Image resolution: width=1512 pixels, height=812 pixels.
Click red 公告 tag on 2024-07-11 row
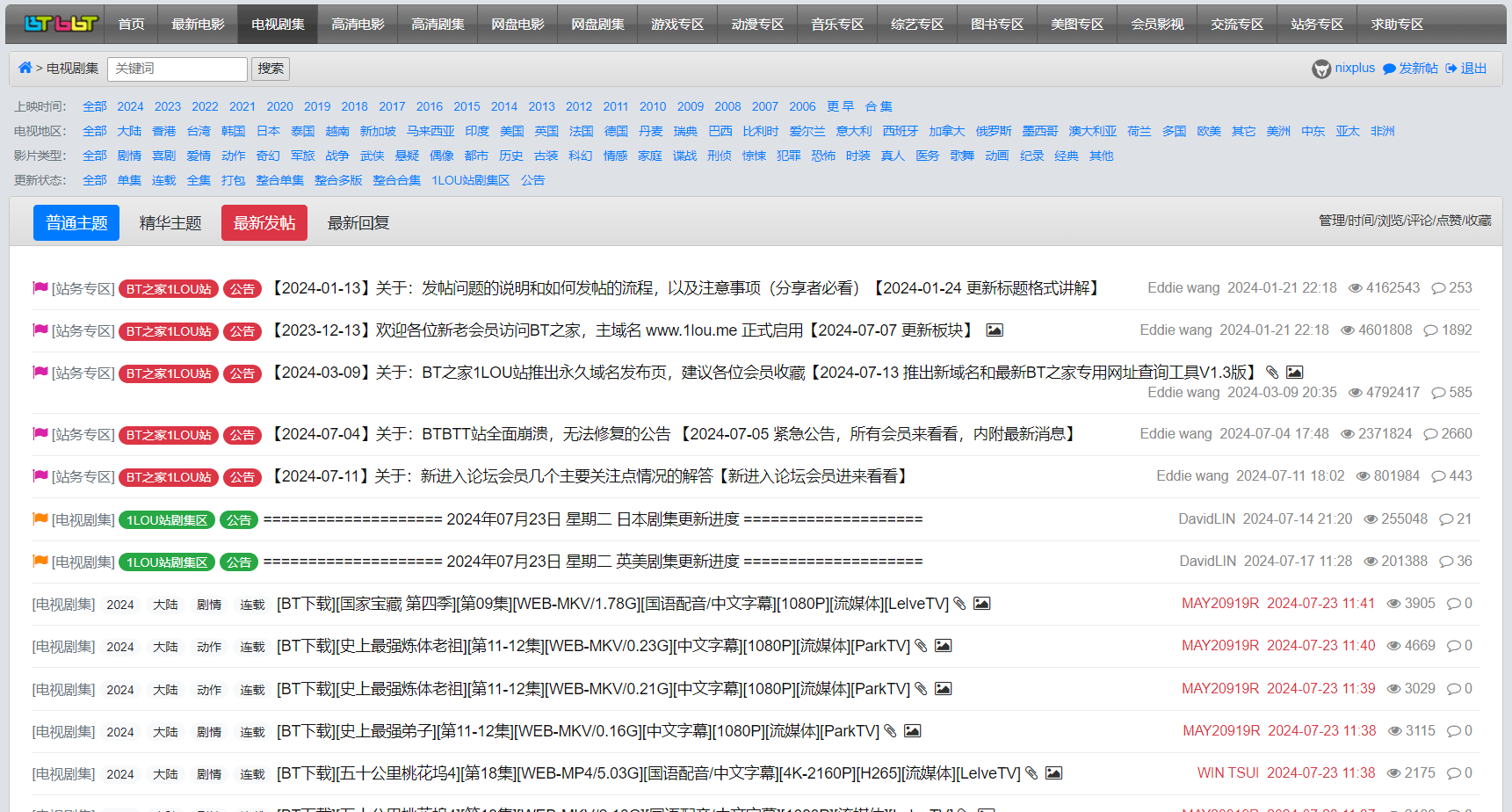(x=242, y=477)
